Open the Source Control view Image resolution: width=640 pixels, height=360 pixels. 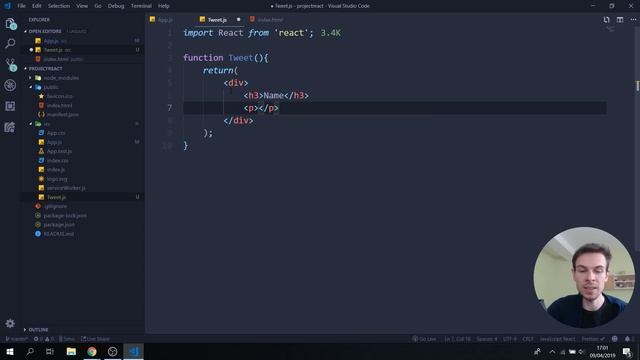(10, 64)
